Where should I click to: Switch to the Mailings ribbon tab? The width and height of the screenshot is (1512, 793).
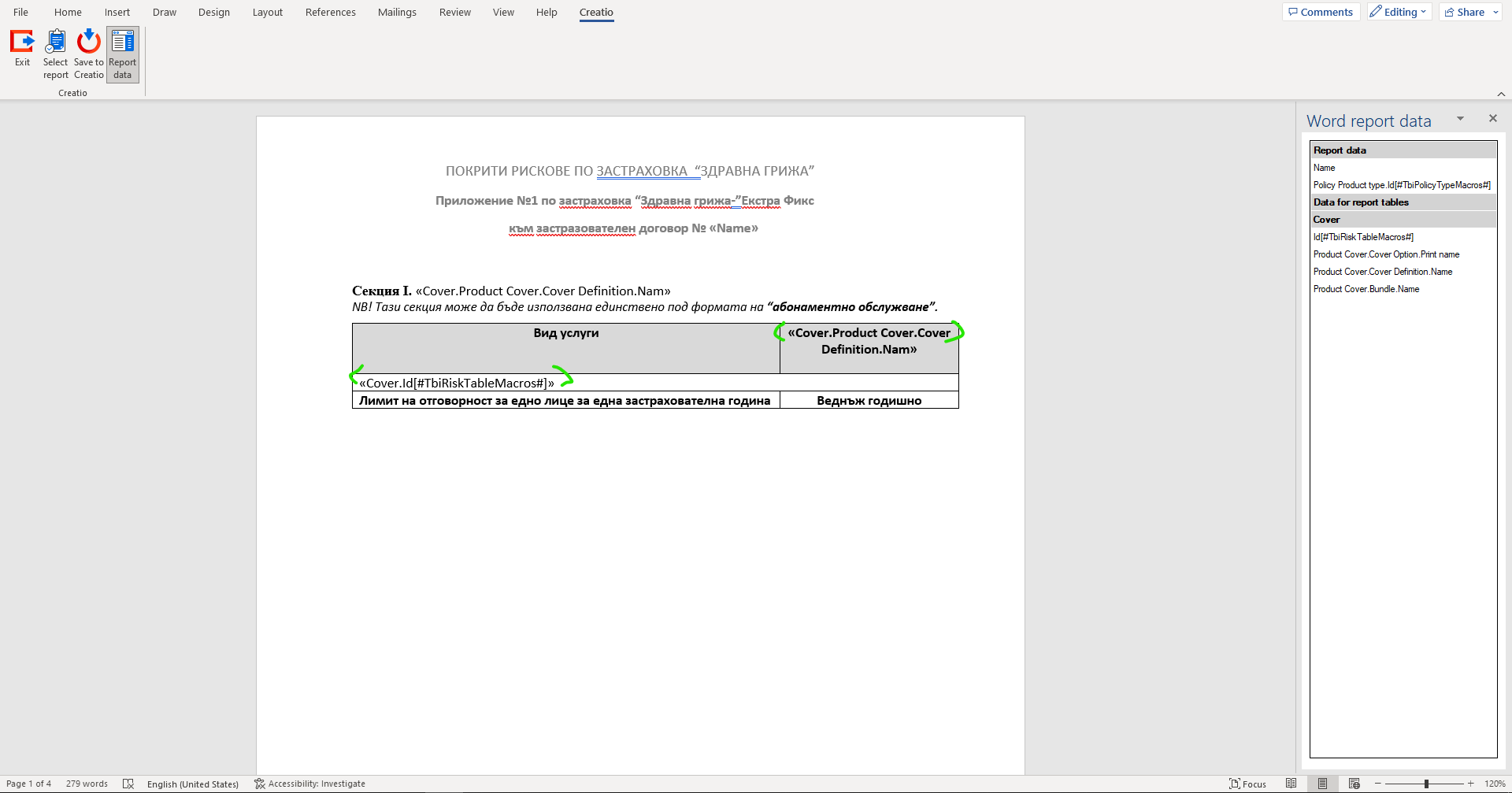pyautogui.click(x=397, y=12)
